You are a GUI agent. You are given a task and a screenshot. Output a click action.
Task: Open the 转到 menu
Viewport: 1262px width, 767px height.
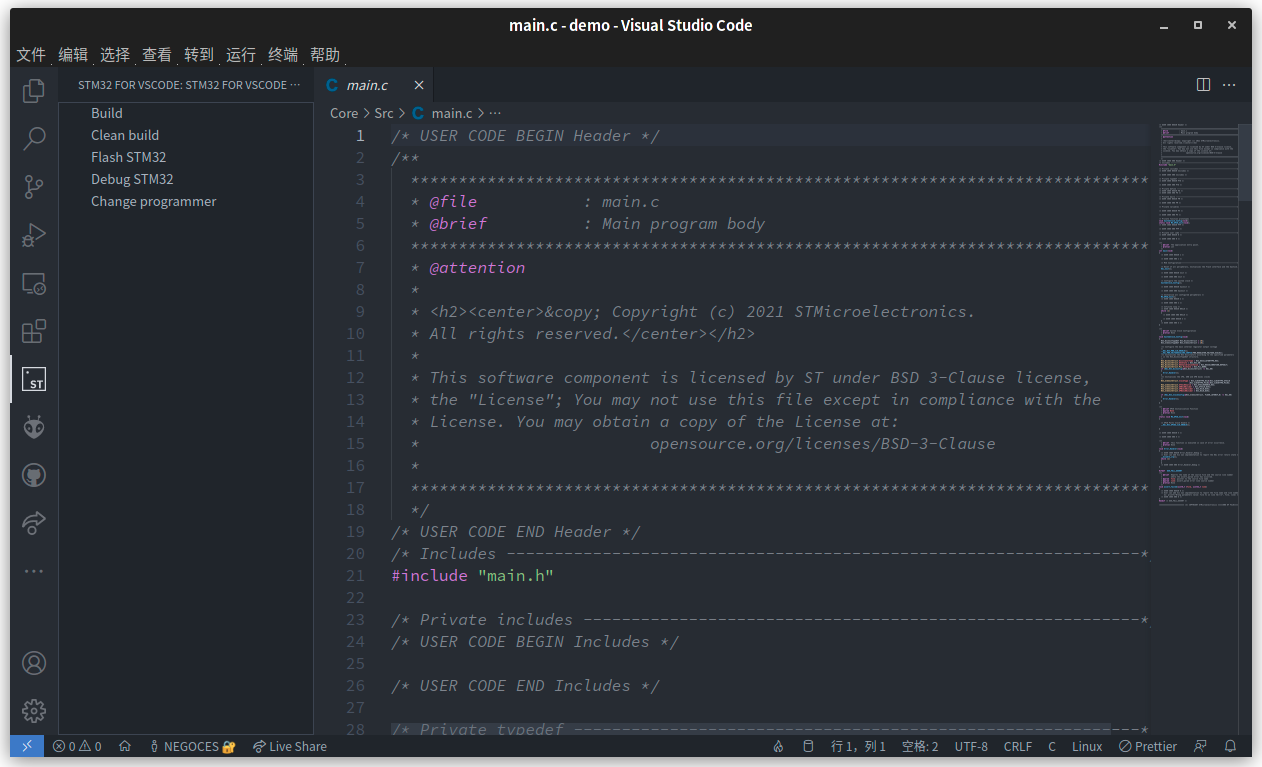point(199,55)
